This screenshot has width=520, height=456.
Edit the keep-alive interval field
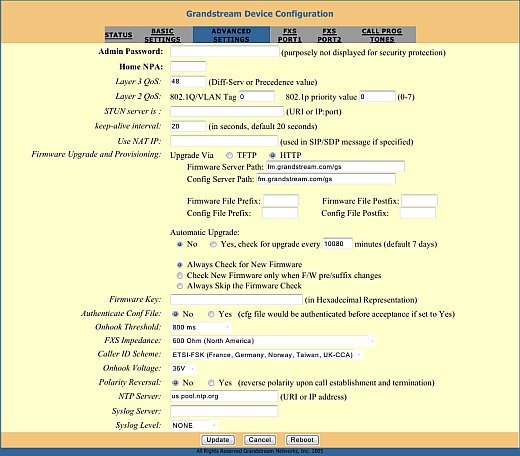click(188, 126)
